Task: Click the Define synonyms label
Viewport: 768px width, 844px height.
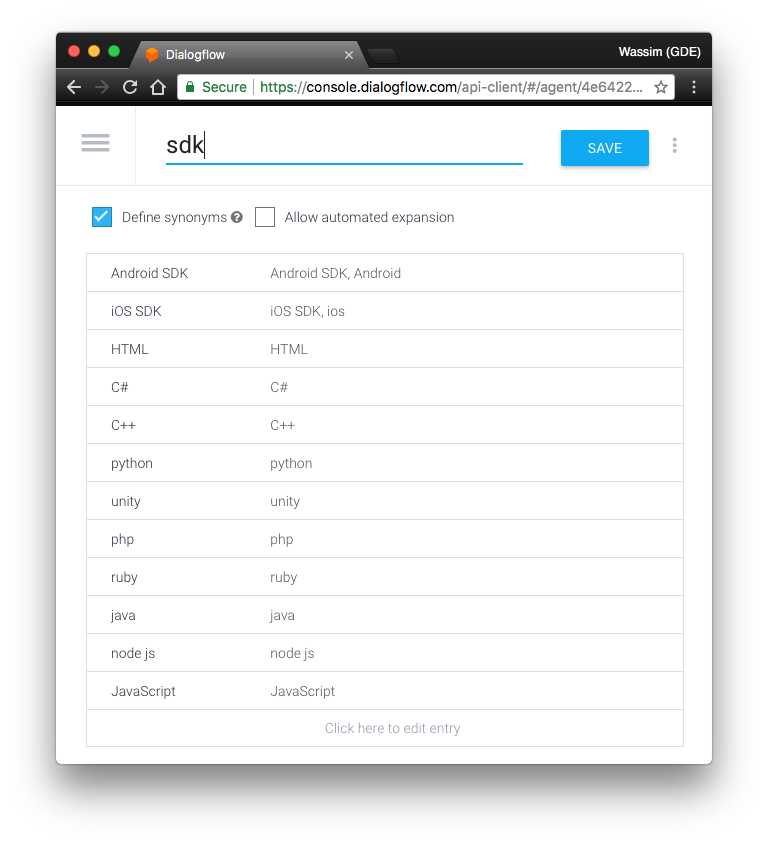Action: point(174,217)
